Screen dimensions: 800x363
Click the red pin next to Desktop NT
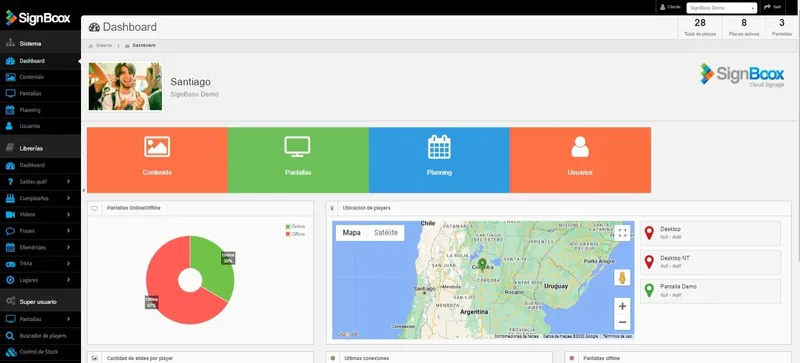point(649,262)
